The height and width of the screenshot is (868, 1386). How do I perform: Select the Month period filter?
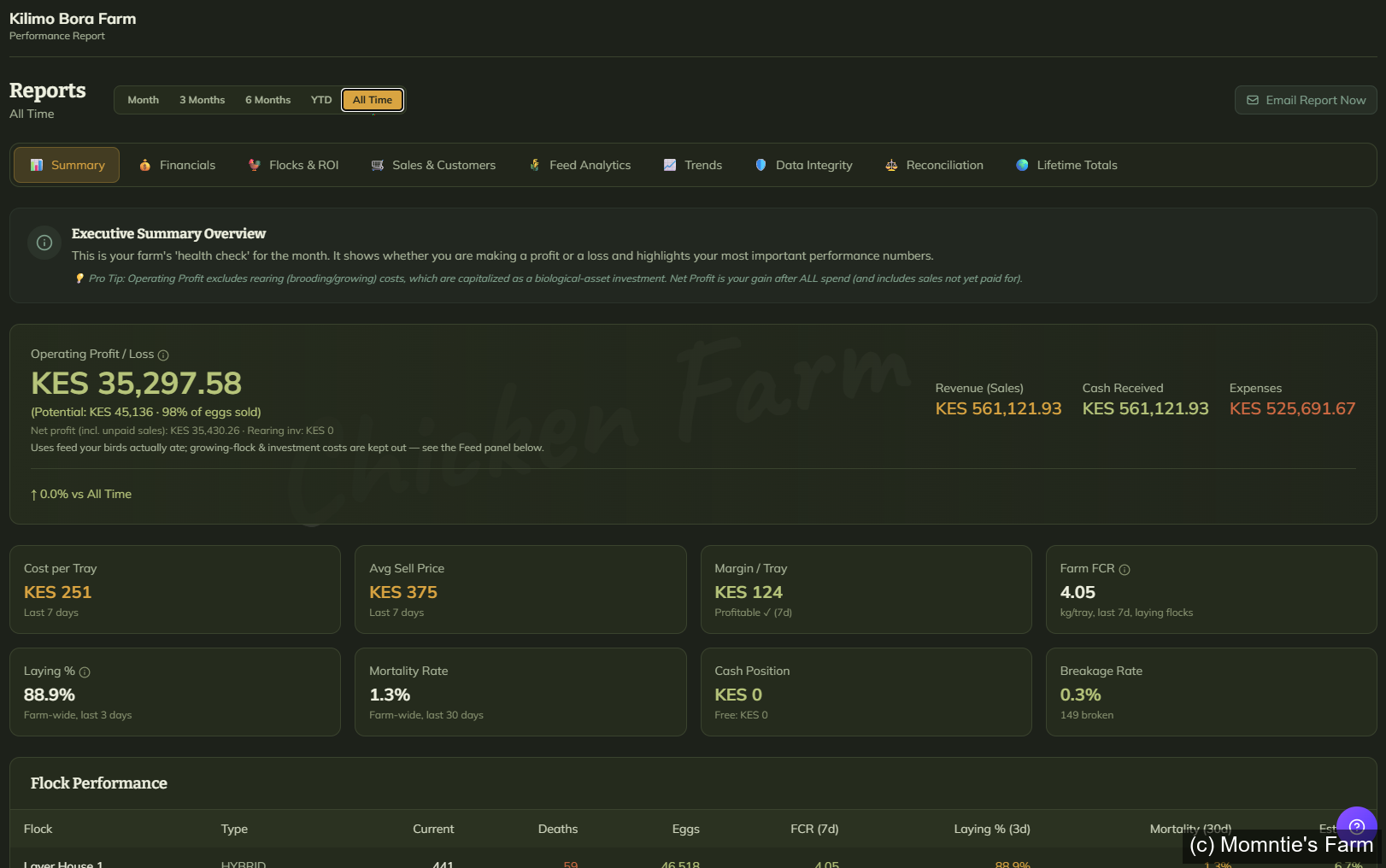pos(144,100)
